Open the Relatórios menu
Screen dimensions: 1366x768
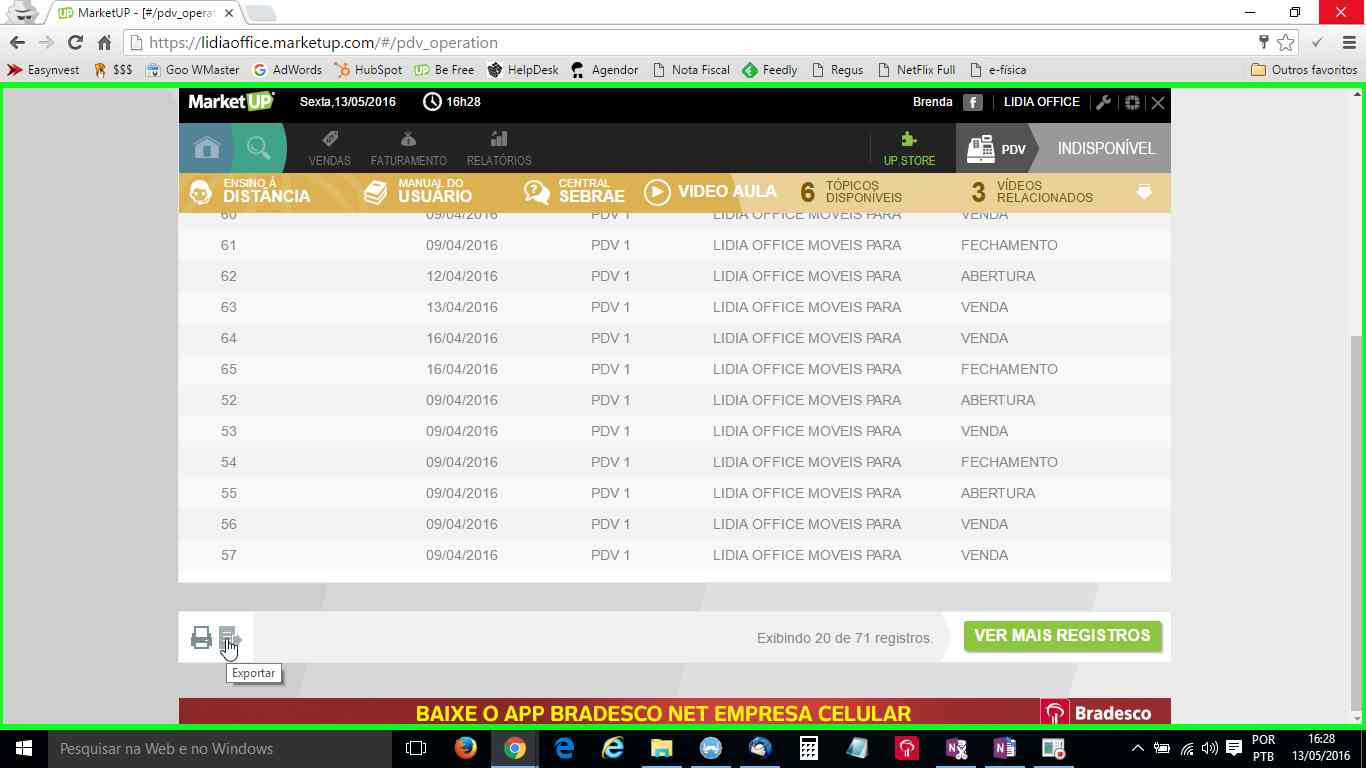click(x=499, y=148)
